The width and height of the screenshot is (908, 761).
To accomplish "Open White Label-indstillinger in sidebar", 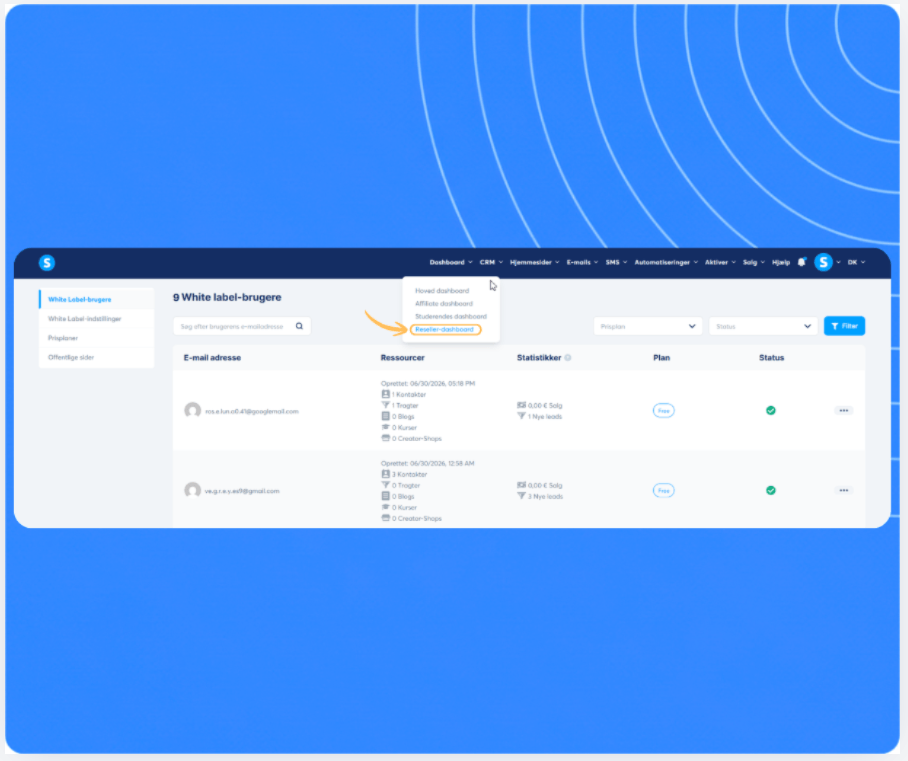I will click(85, 319).
